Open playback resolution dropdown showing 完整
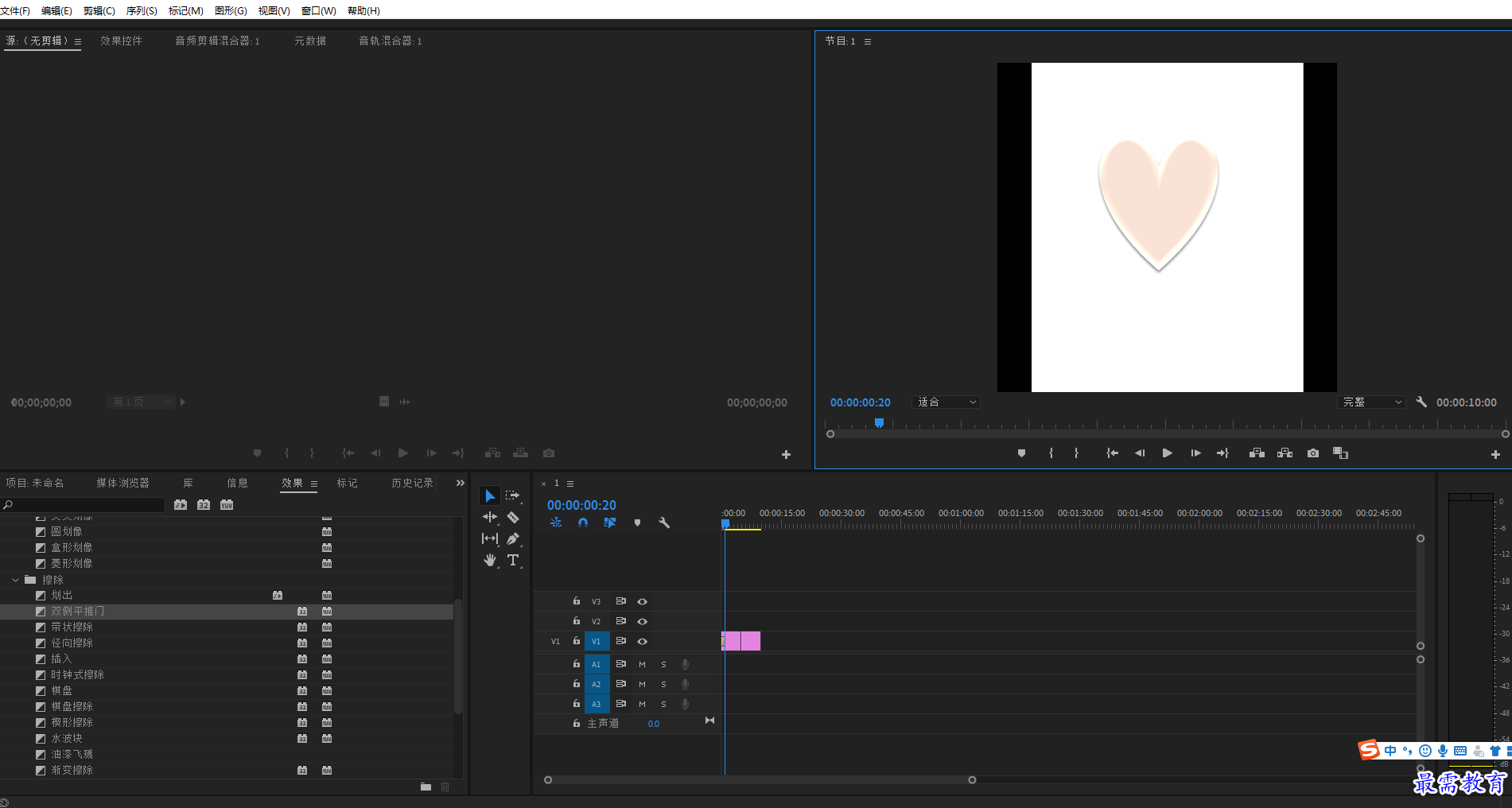1512x808 pixels. tap(1371, 402)
